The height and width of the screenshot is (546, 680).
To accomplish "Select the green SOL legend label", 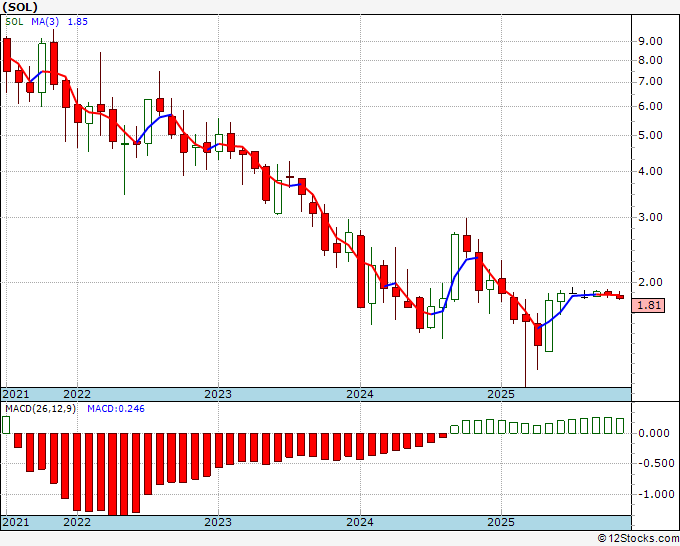I will tap(14, 22).
